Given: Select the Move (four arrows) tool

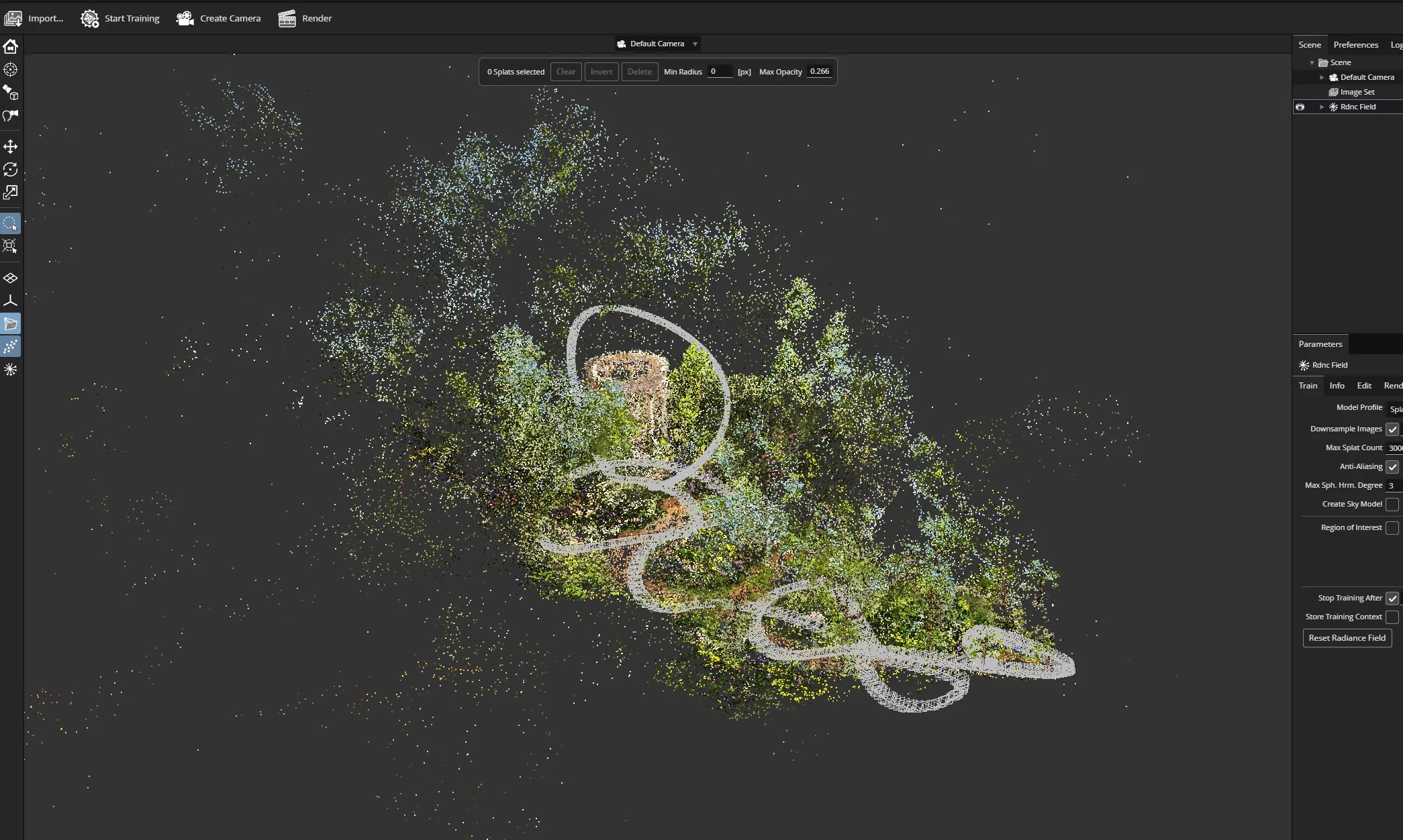Looking at the screenshot, I should coord(10,146).
